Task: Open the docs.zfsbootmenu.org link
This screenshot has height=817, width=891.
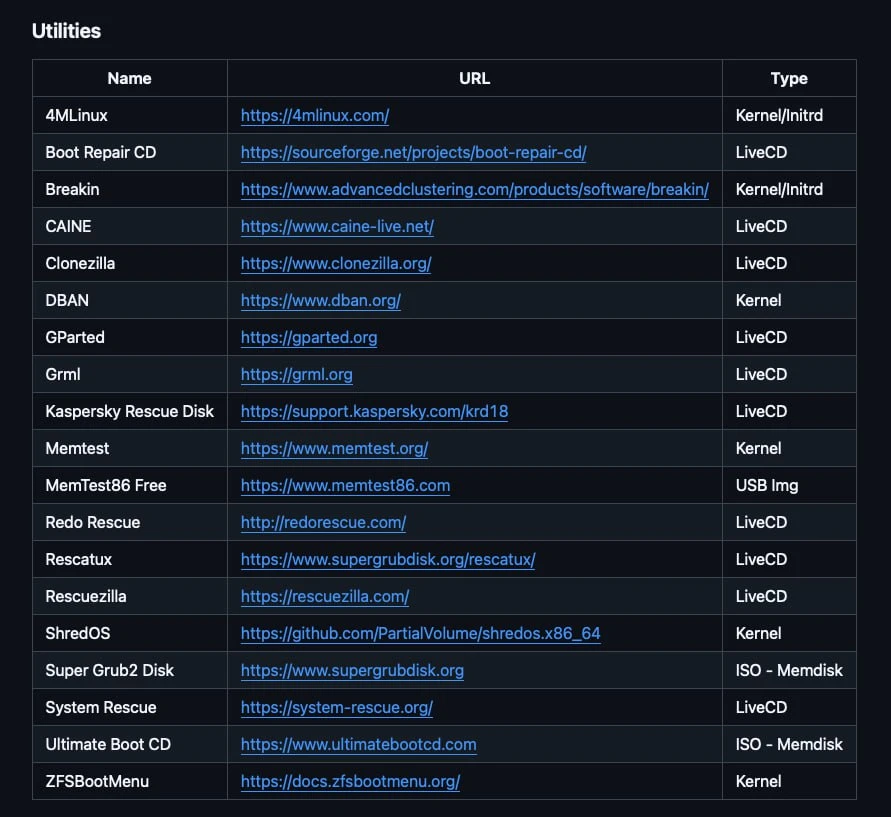Action: click(x=350, y=782)
